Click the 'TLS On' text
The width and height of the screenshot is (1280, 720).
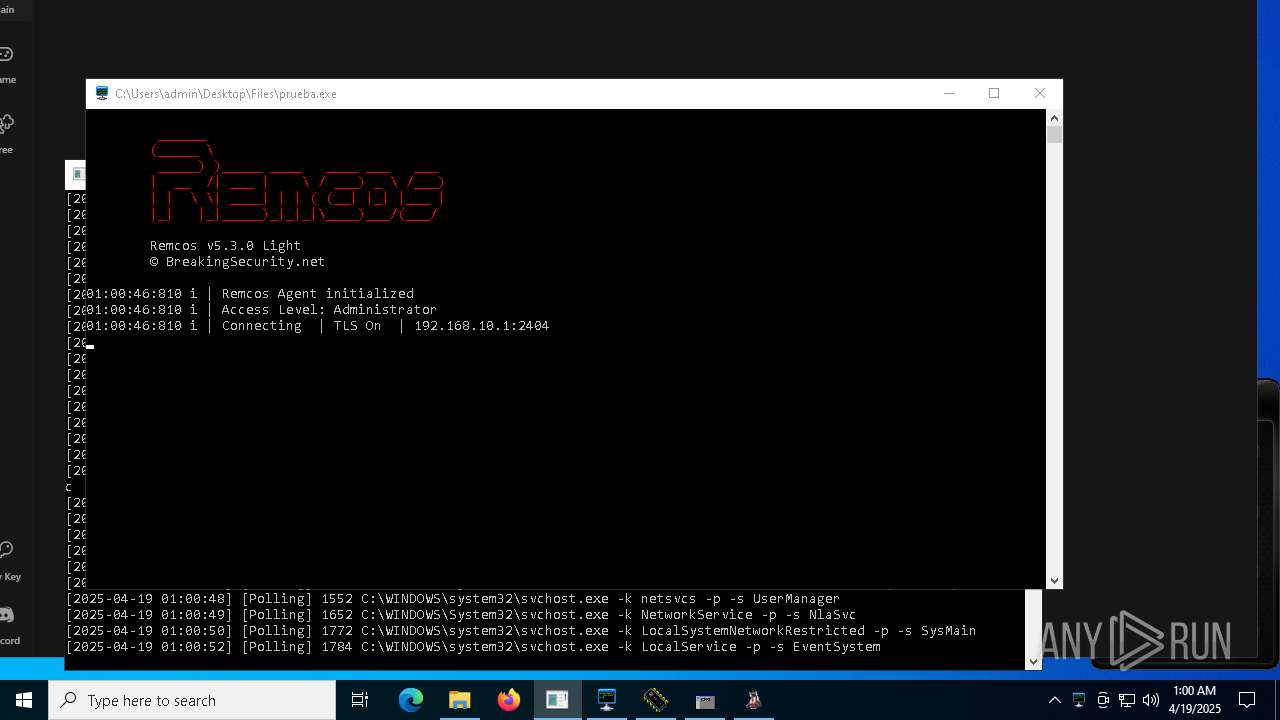coord(357,325)
